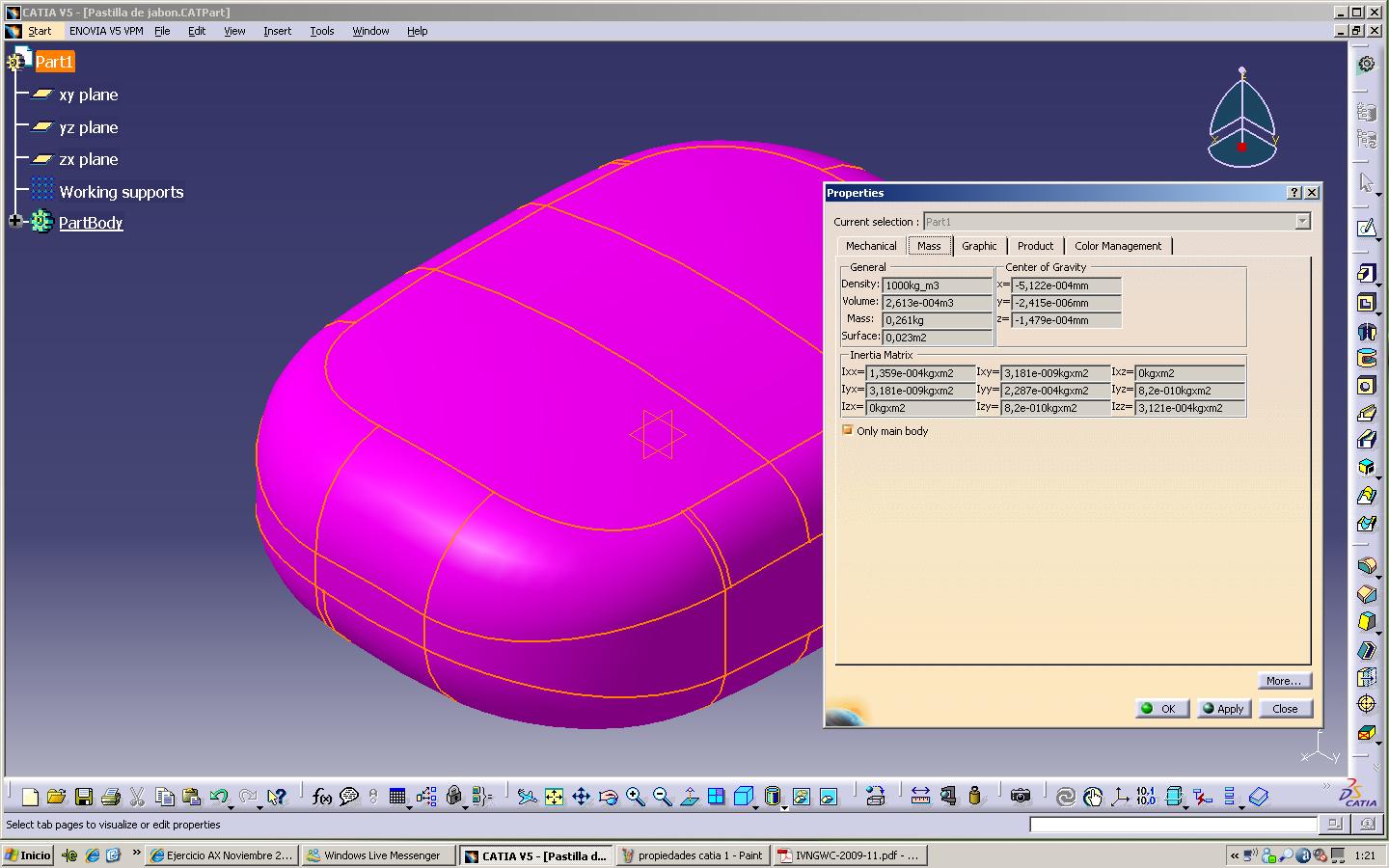Switch to the Graphic tab

979,246
